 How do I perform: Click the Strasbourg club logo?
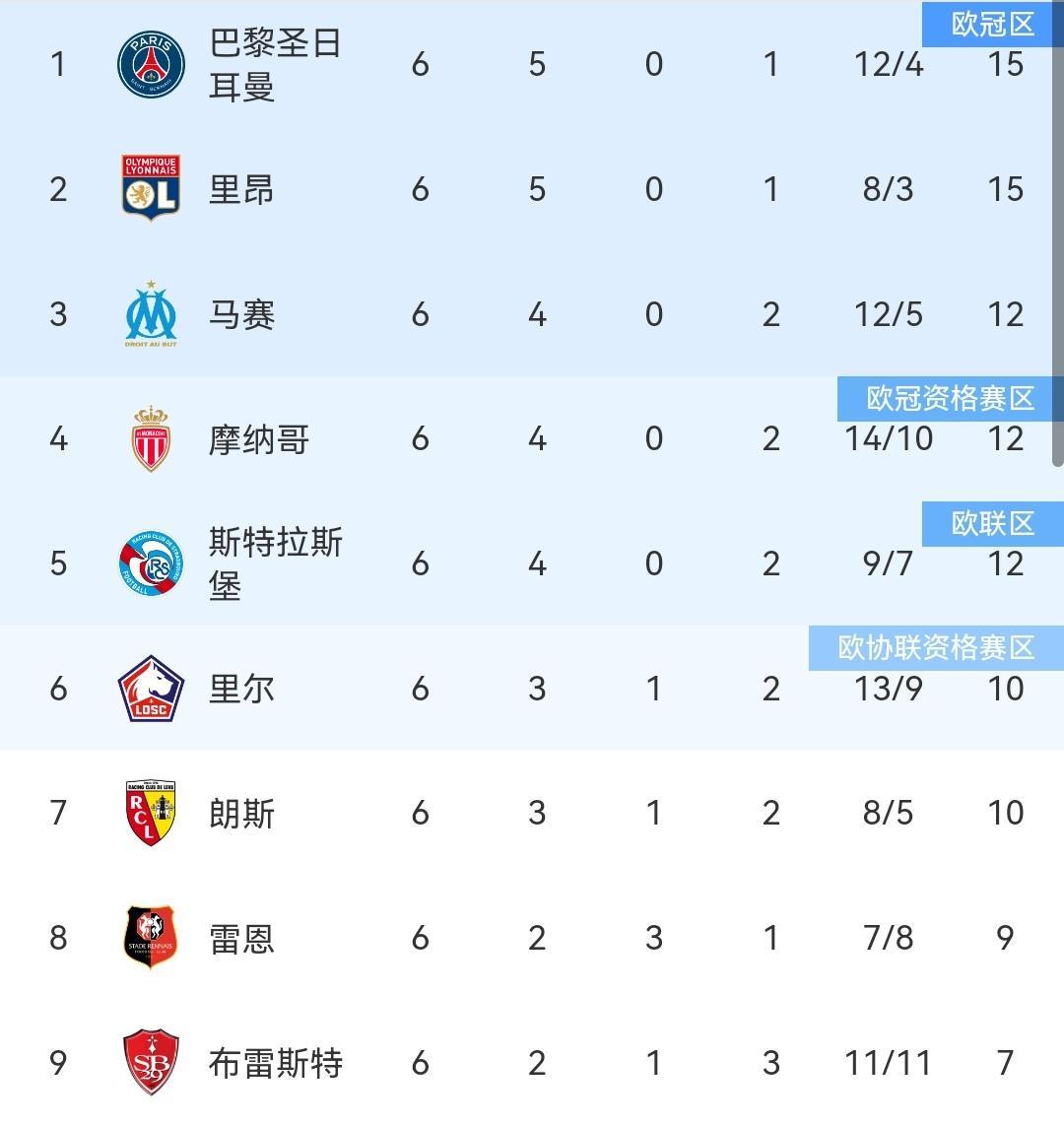[151, 563]
